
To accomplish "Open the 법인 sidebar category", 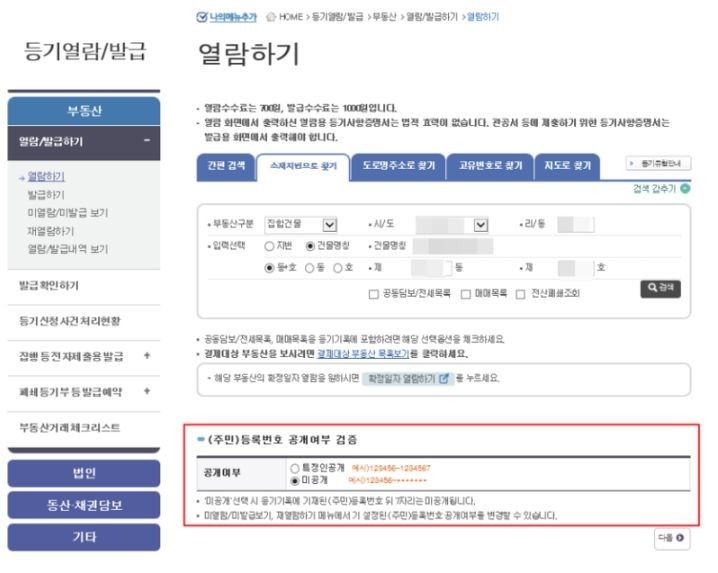I will coord(84,473).
